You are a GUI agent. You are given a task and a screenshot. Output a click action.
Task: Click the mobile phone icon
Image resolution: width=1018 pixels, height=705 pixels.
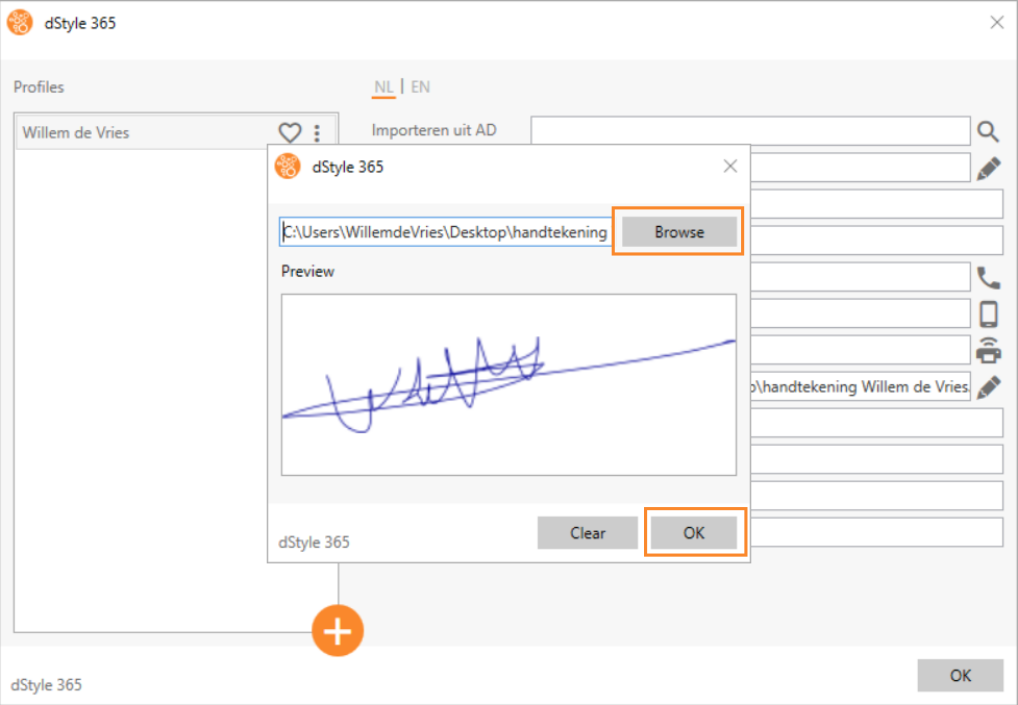(988, 314)
